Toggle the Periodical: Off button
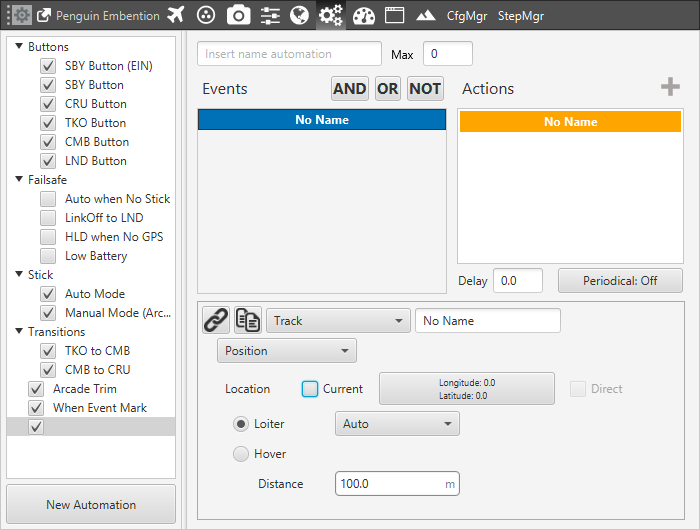 pos(620,281)
